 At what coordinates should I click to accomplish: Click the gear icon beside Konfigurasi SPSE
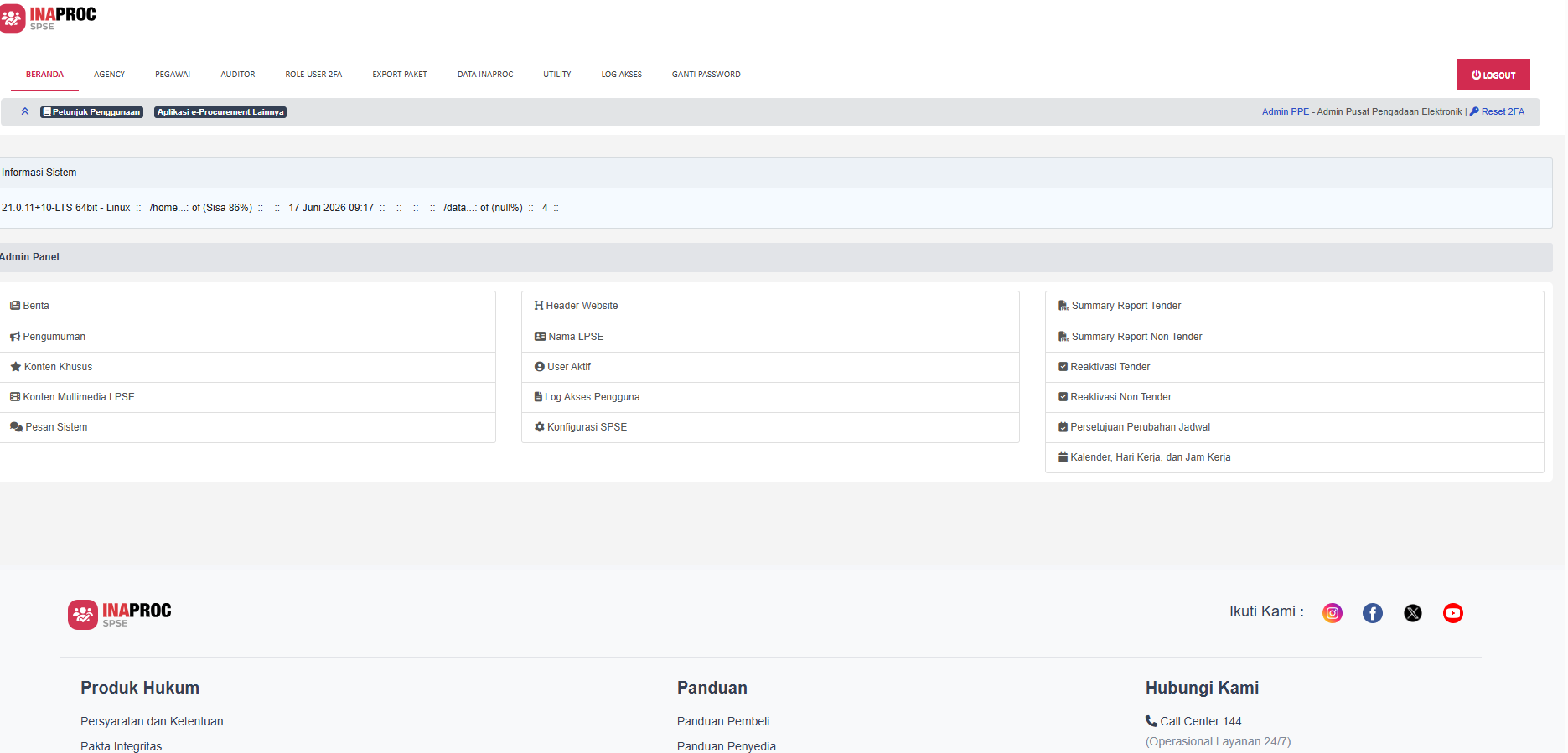click(540, 427)
